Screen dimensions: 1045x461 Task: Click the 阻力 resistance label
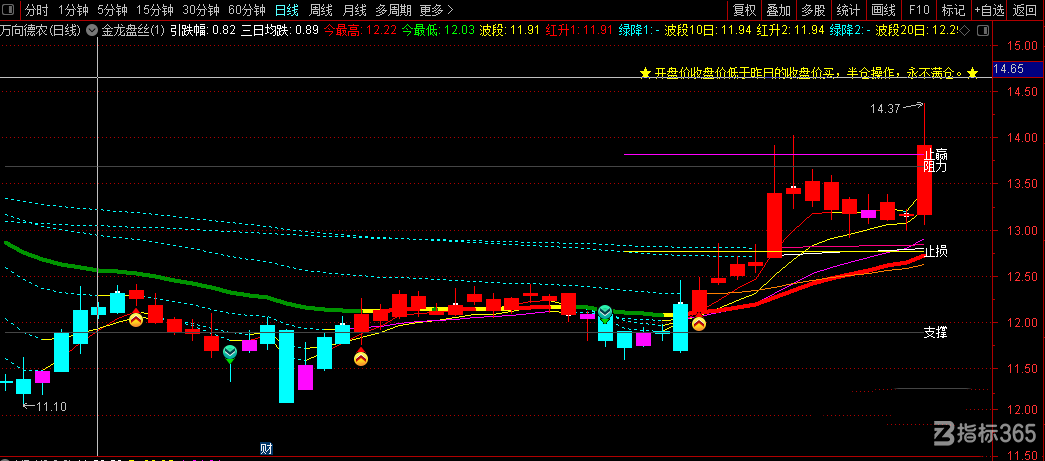935,167
